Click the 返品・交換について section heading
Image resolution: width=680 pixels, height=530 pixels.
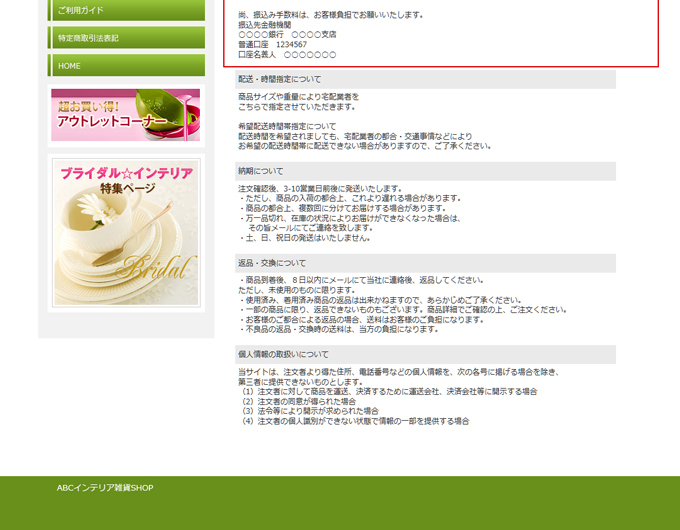pos(272,263)
